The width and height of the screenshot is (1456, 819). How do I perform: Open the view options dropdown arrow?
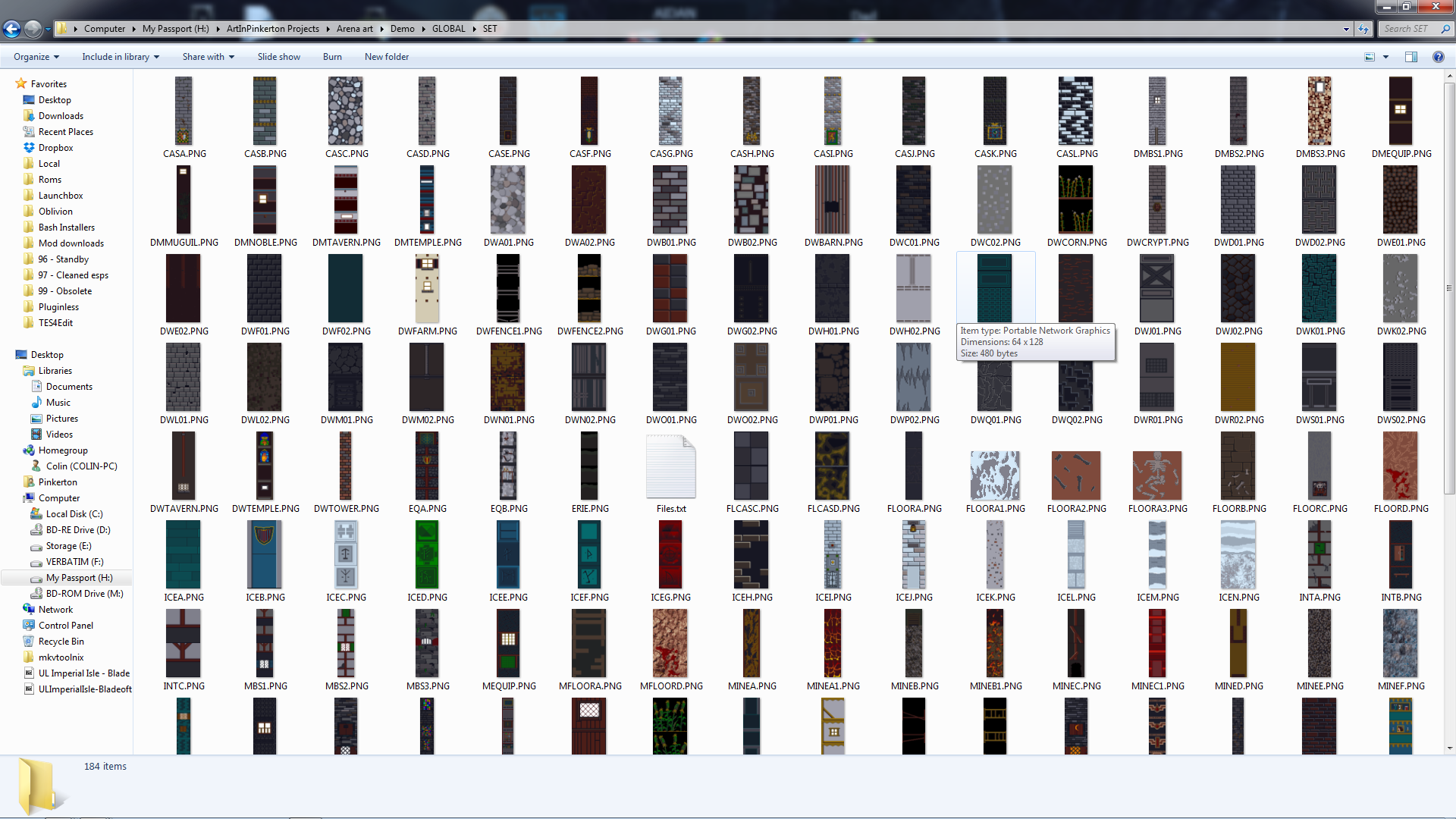click(x=1385, y=57)
